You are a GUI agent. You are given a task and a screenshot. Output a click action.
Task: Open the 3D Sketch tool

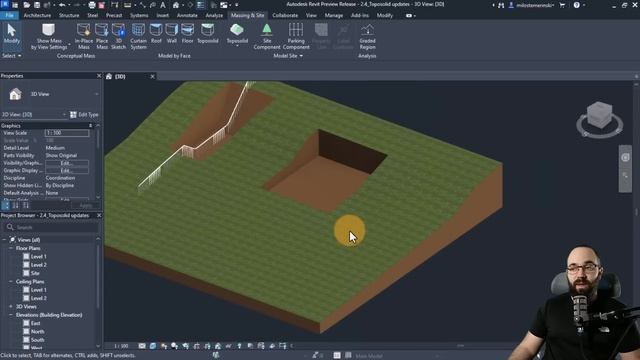(x=118, y=36)
